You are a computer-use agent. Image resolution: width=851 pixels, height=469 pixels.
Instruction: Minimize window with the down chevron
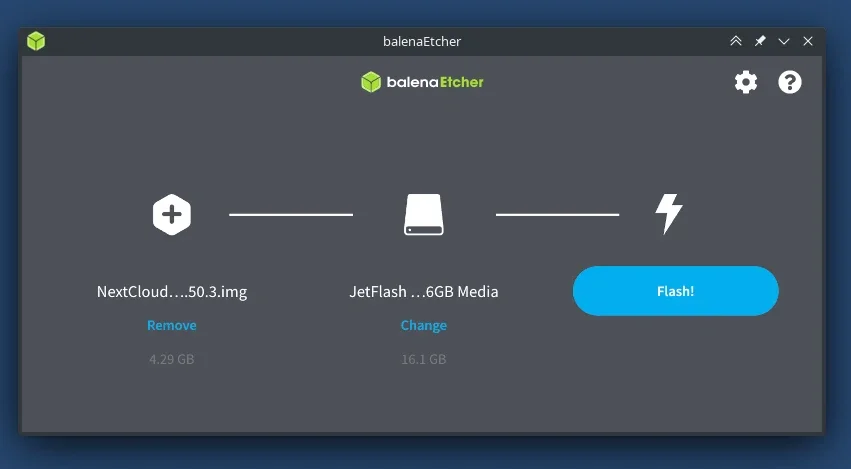tap(784, 41)
